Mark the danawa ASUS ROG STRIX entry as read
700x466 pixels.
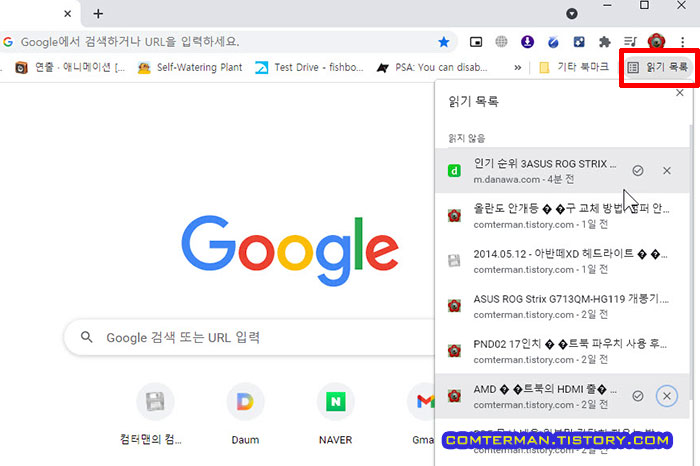tap(638, 171)
